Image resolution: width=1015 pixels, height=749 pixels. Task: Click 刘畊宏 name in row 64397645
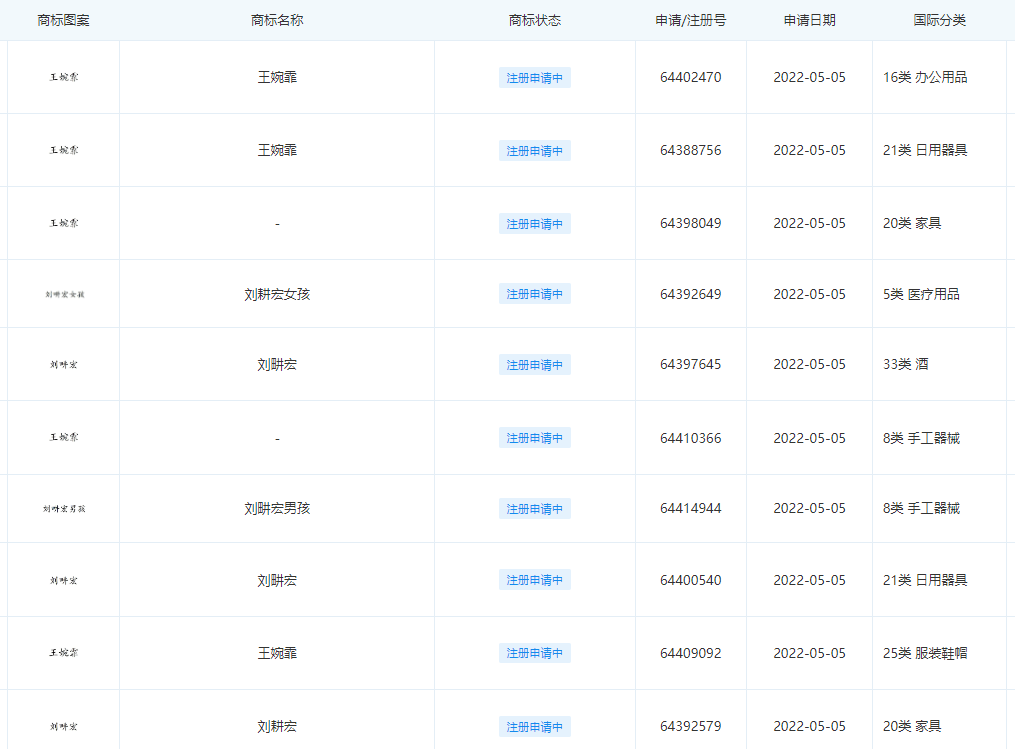coord(277,364)
